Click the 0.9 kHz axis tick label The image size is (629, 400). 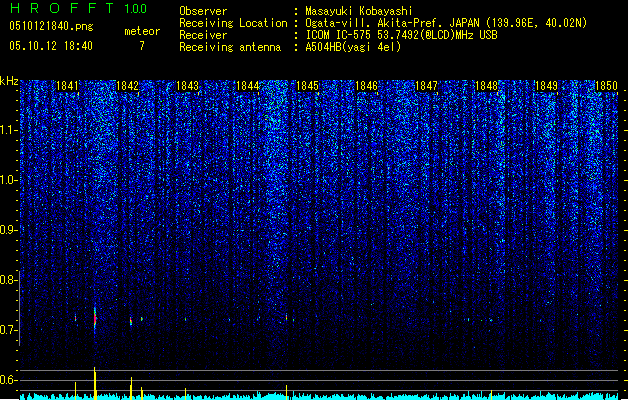(7, 230)
